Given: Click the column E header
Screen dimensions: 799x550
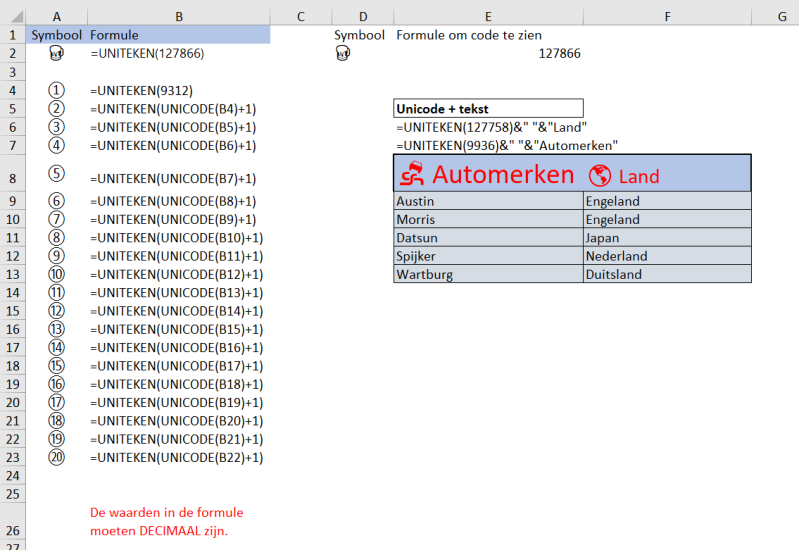Looking at the screenshot, I should pos(486,16).
